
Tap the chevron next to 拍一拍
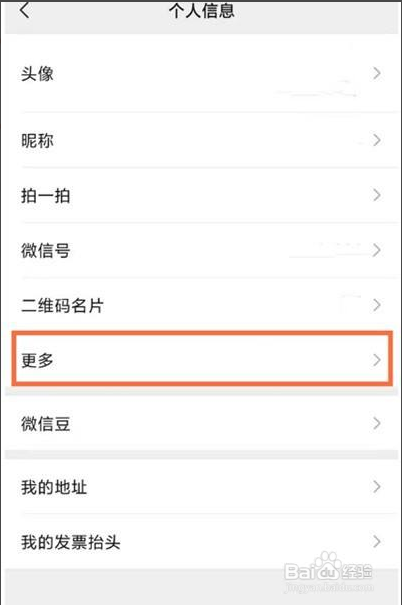(377, 195)
